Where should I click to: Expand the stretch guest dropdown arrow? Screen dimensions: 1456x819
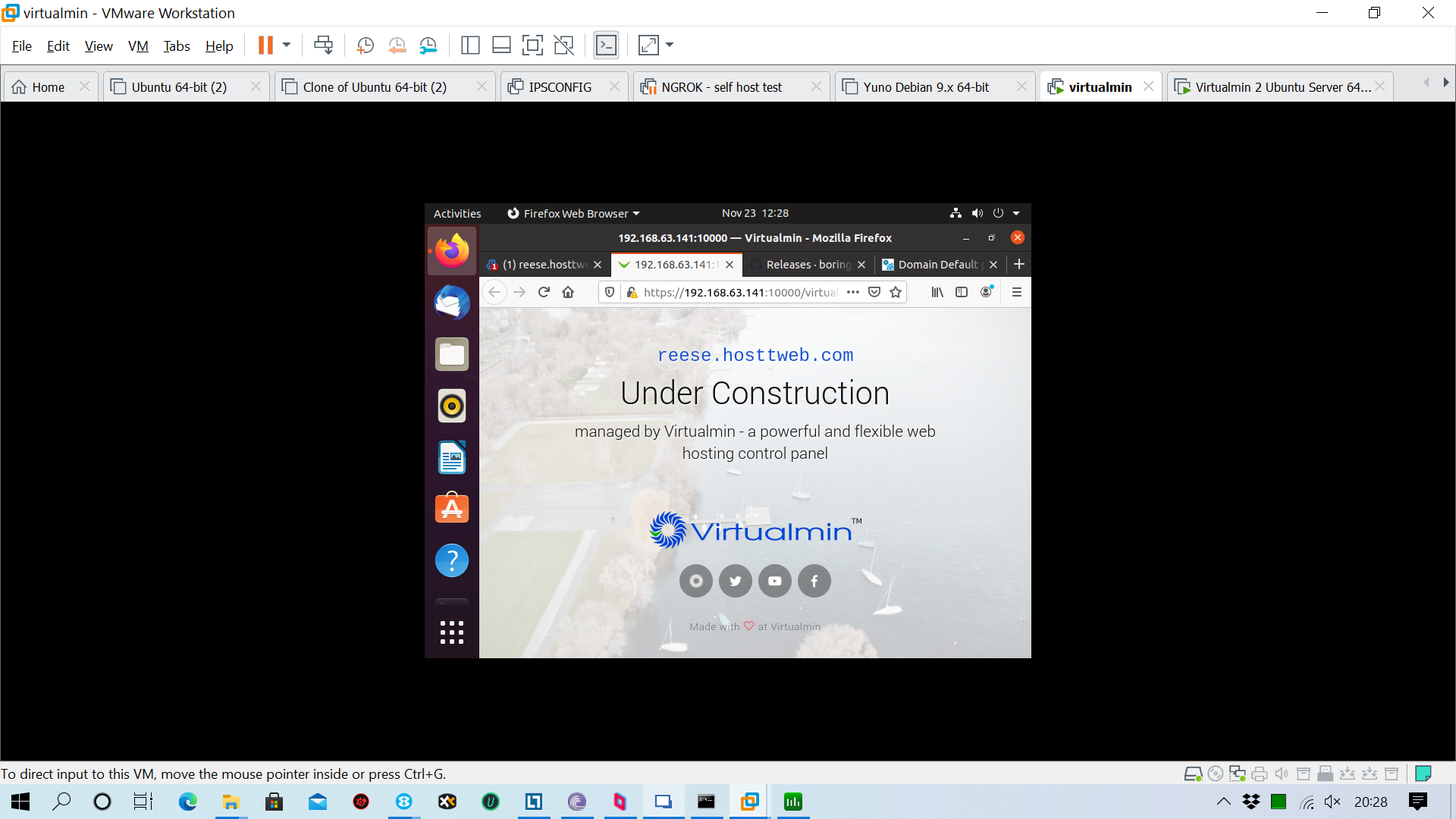click(x=670, y=45)
